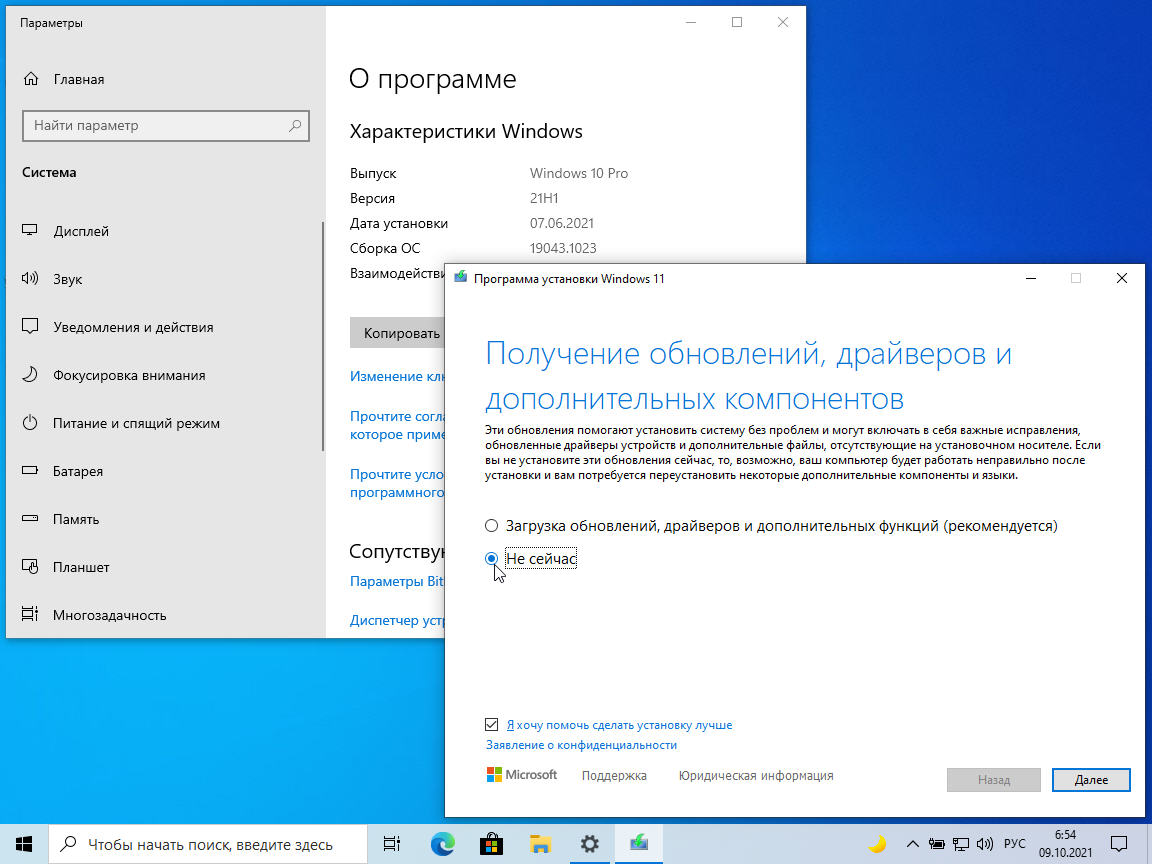This screenshot has width=1152, height=864.
Task: Click Windows 11 setup title bar icon
Action: (461, 278)
